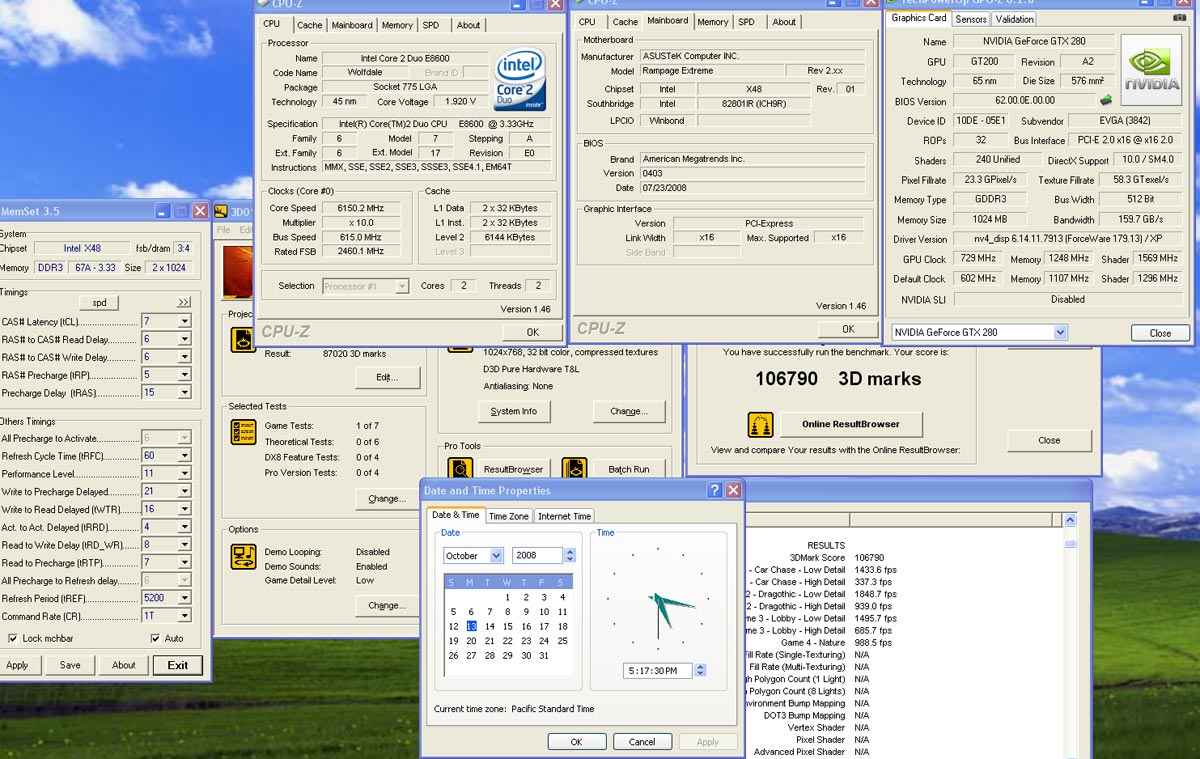1200x759 pixels.
Task: Click the Options demo settings icon
Action: [x=243, y=557]
